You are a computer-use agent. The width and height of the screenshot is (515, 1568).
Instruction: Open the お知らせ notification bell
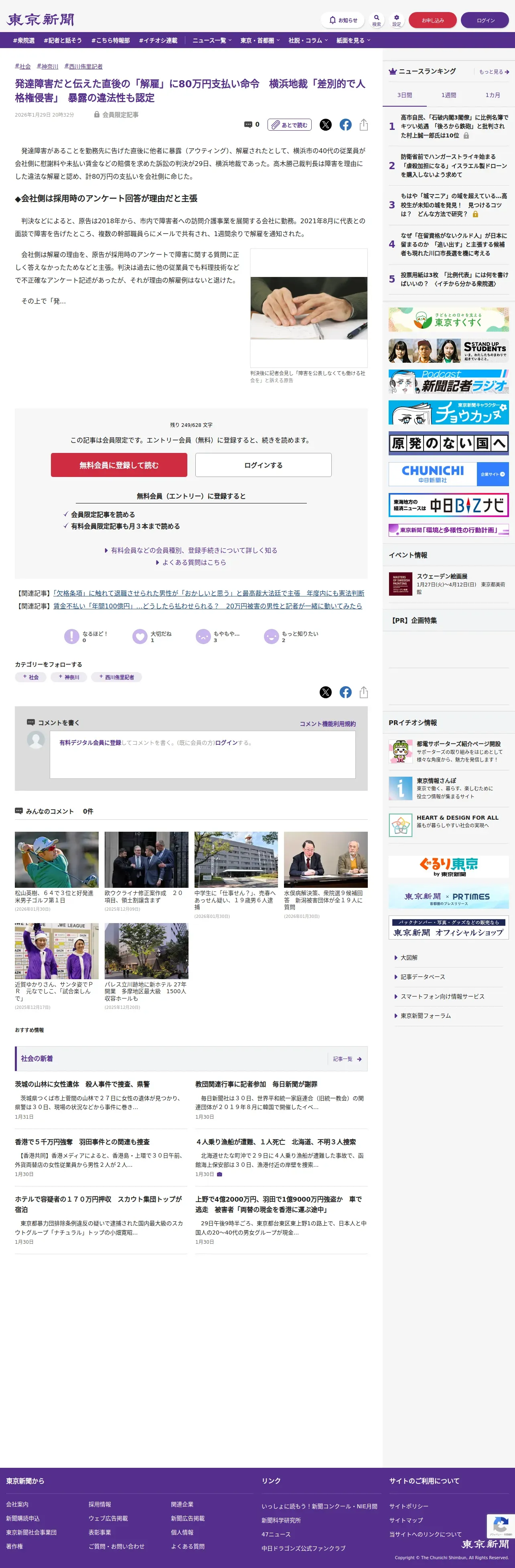(x=343, y=20)
